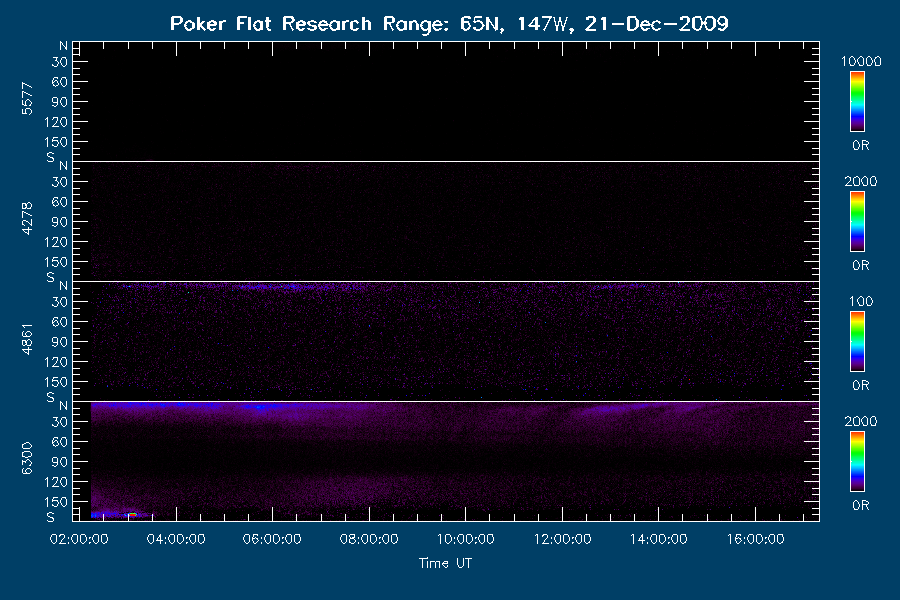Click the "90" tick label of the 4278 panel

(60, 222)
